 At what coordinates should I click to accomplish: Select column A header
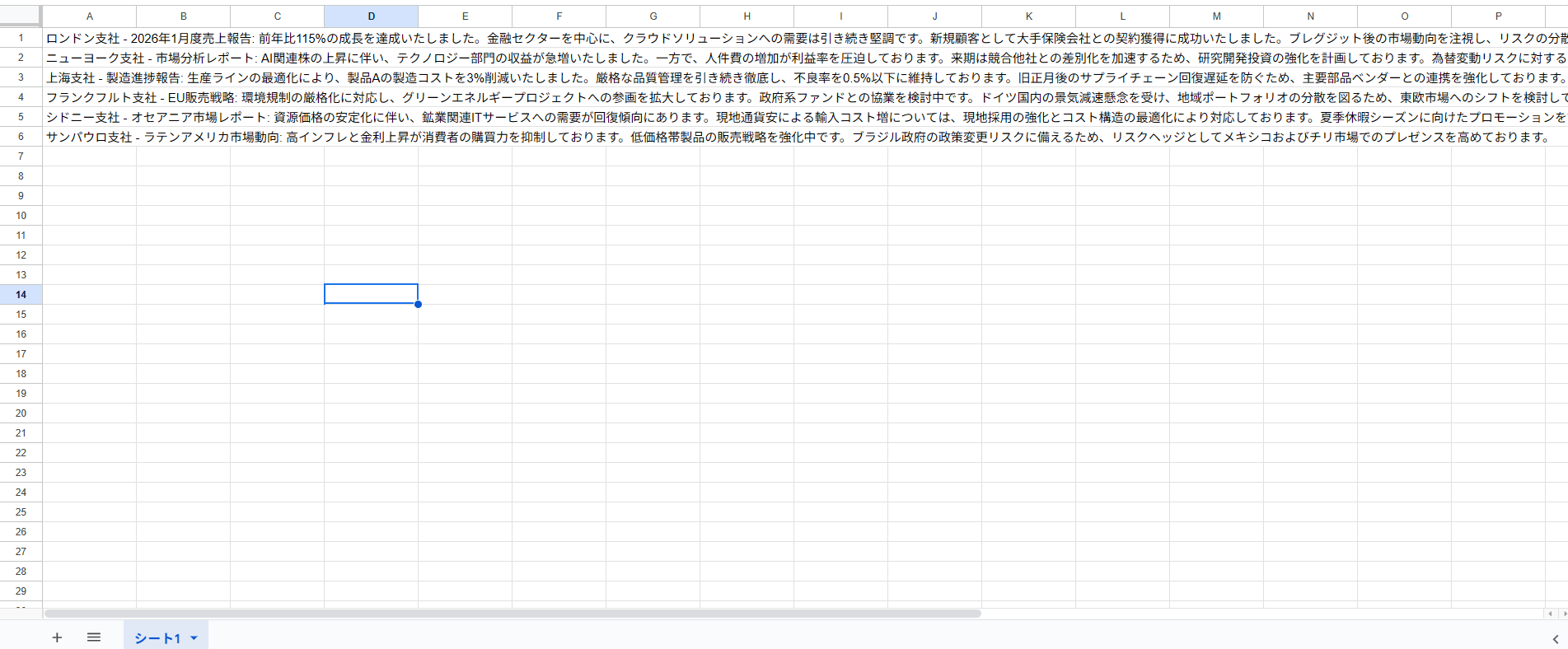tap(89, 16)
